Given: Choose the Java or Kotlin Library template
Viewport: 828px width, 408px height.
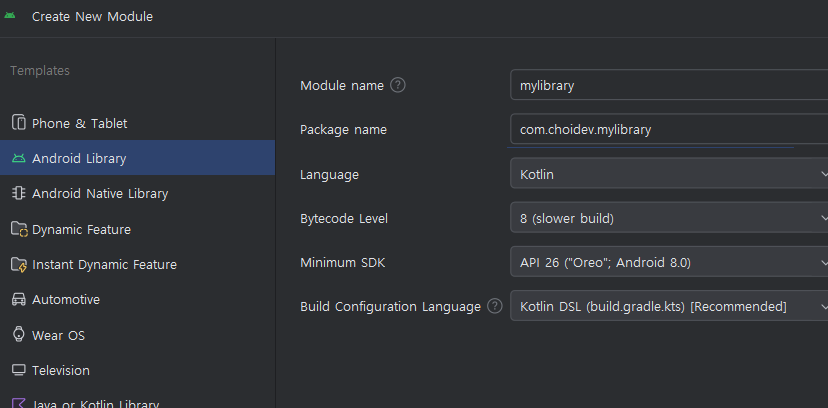Looking at the screenshot, I should point(95,403).
